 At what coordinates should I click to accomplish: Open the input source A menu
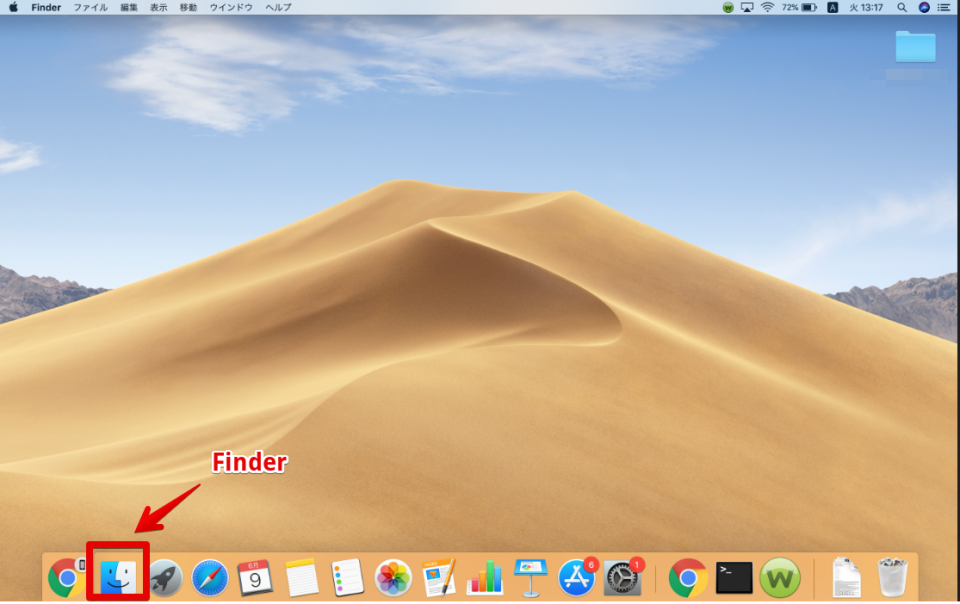point(833,7)
